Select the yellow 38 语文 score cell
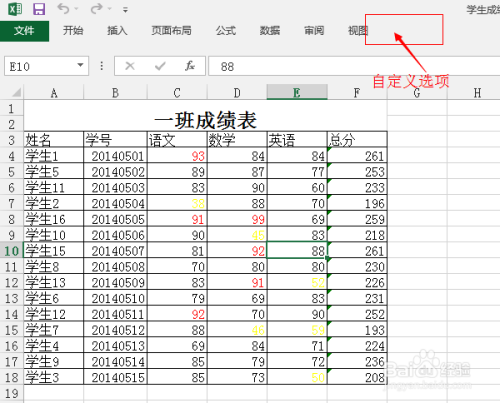 (x=177, y=203)
